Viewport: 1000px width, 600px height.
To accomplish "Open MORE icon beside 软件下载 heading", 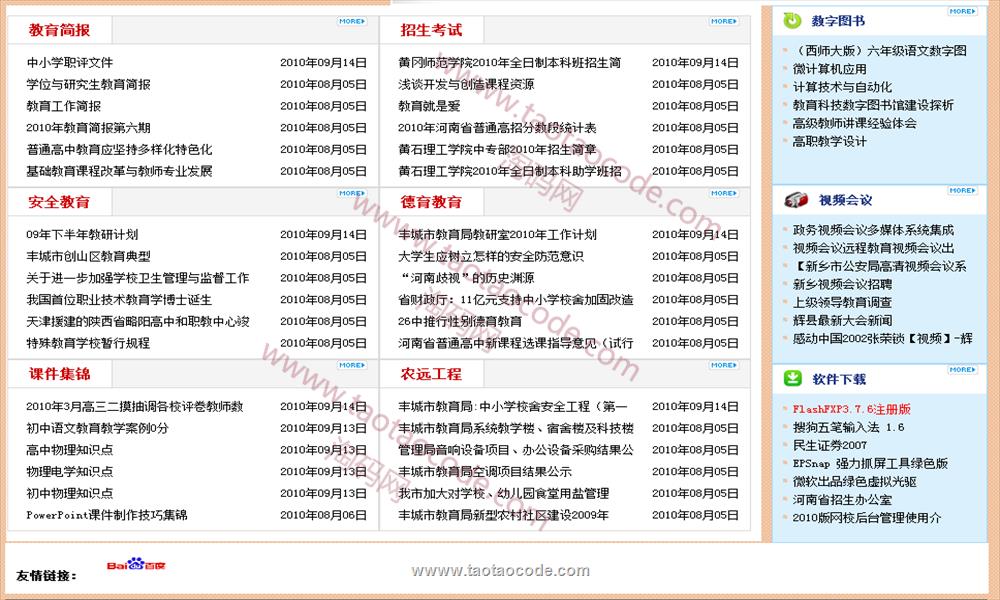I will [x=963, y=370].
